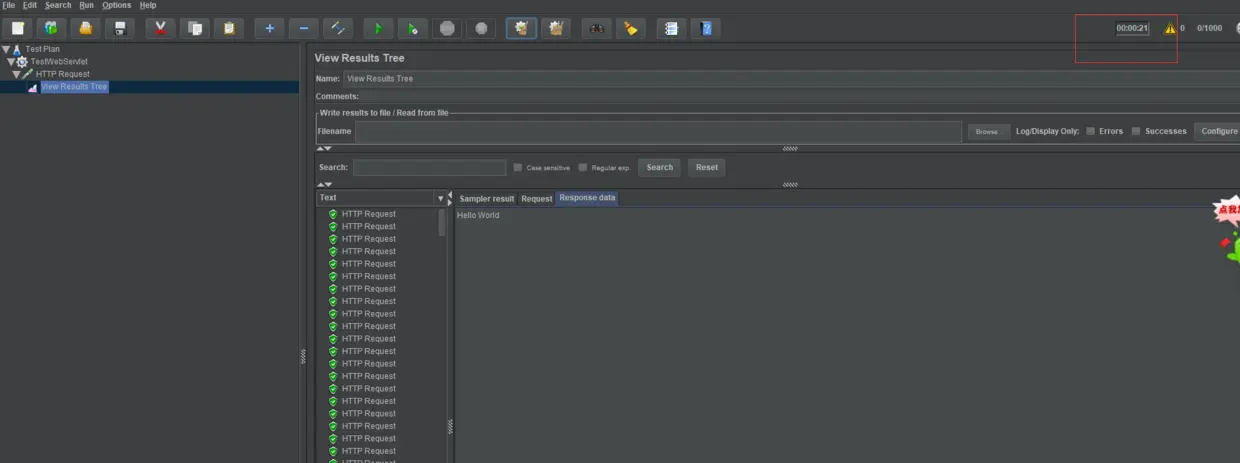Collapse the Test Plan tree node arrow

6,49
